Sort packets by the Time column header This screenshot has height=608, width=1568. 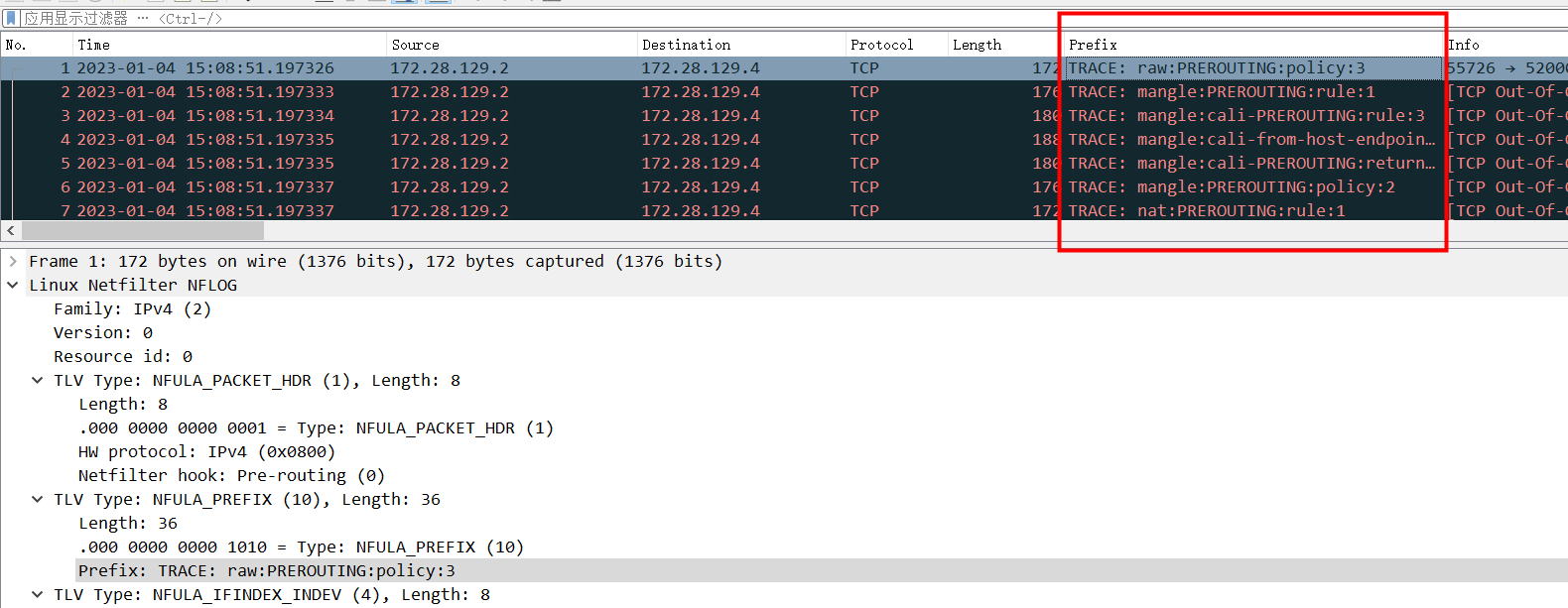[x=228, y=45]
